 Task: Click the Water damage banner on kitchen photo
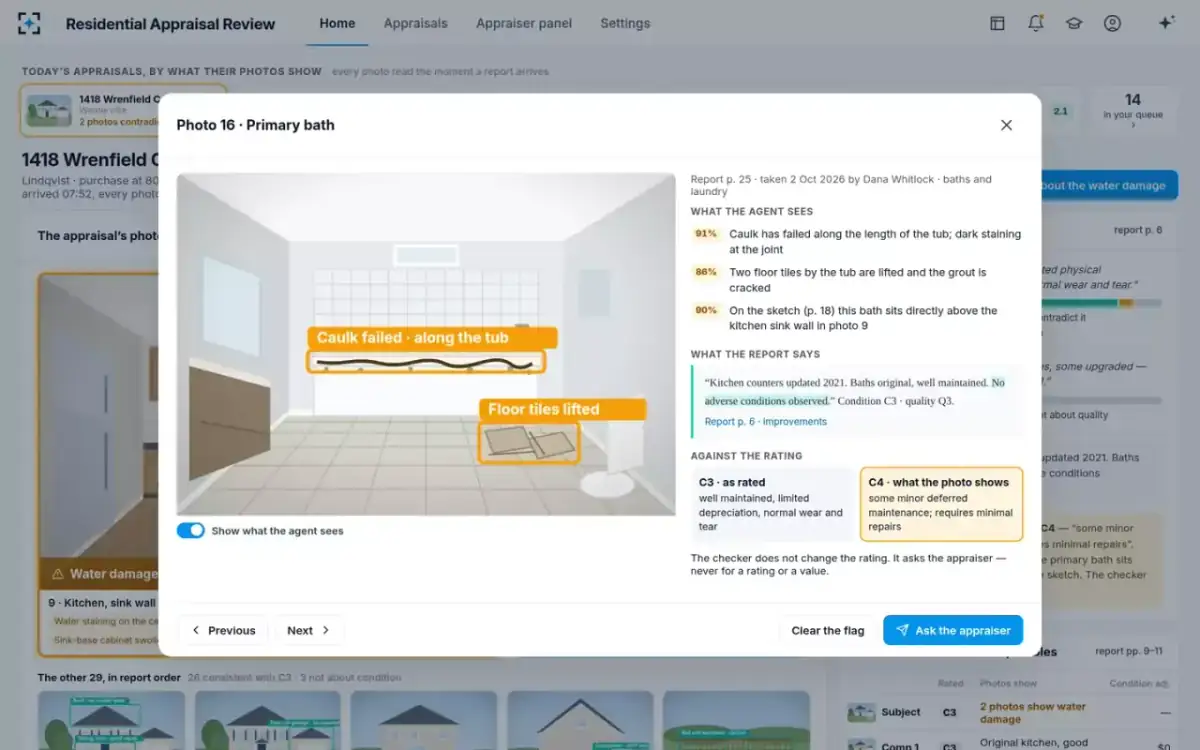click(100, 574)
